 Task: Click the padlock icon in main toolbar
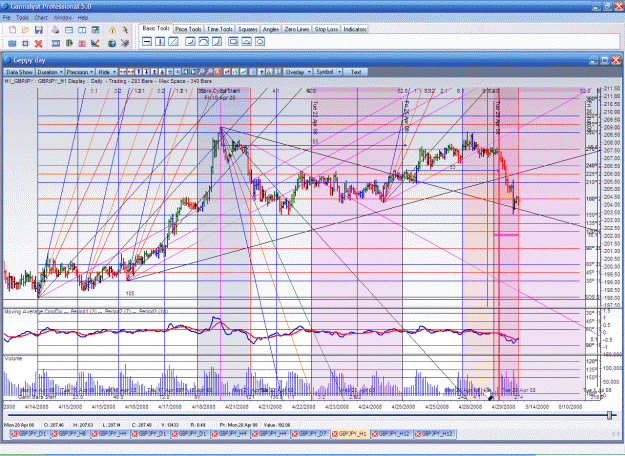112,30
